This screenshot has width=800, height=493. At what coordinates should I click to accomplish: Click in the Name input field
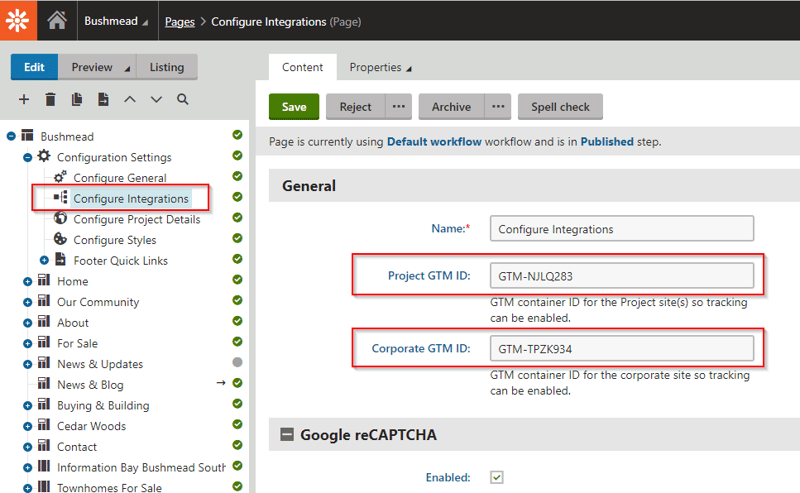click(621, 229)
